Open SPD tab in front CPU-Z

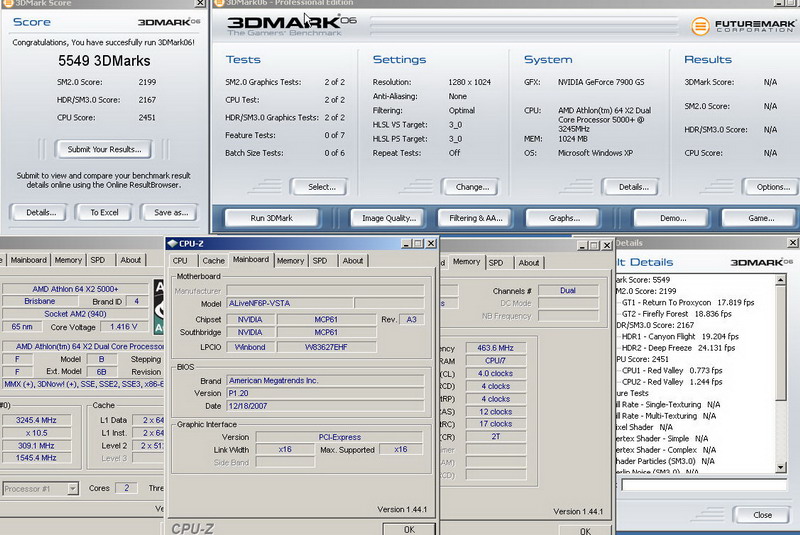point(320,261)
